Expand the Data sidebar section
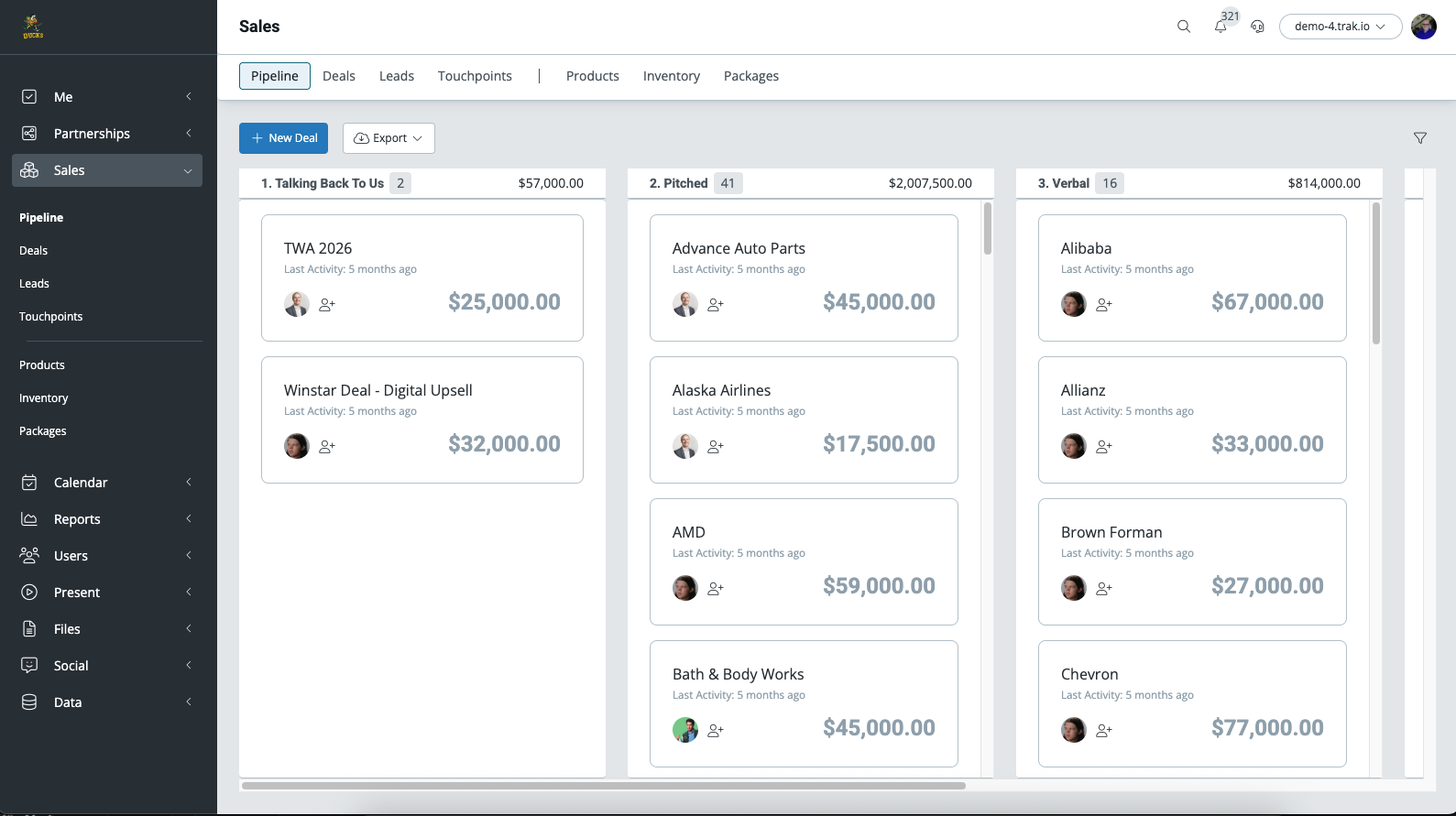Screen dimensions: 1456x816 (189, 702)
